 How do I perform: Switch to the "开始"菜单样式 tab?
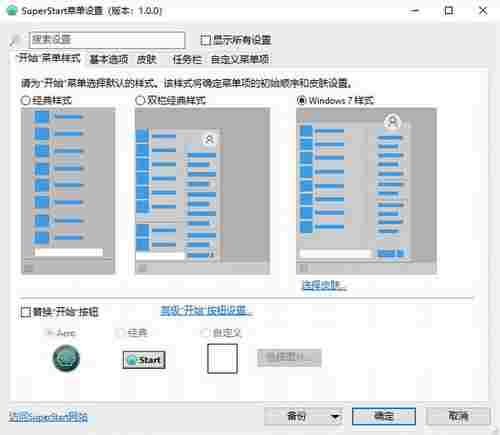49,58
